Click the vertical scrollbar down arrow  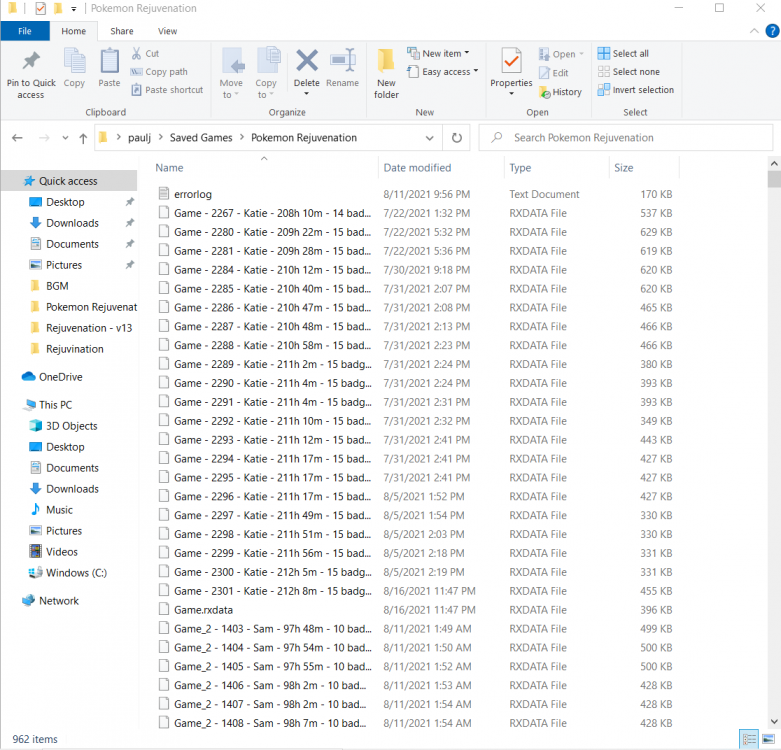point(774,721)
